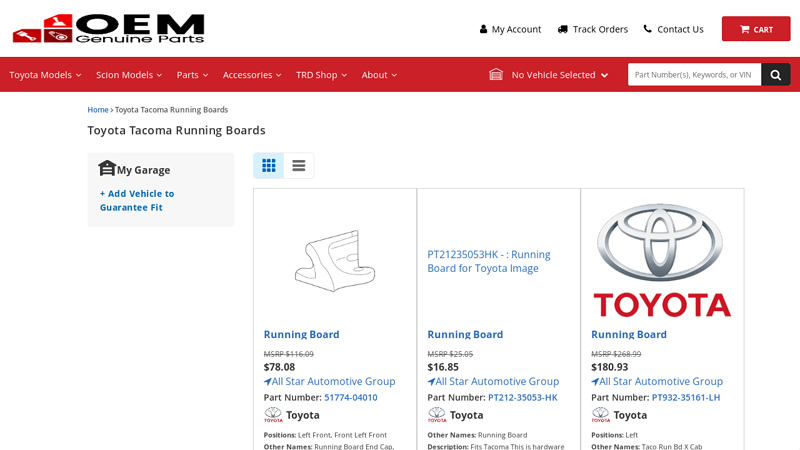
Task: Open My Account page
Action: (x=510, y=29)
